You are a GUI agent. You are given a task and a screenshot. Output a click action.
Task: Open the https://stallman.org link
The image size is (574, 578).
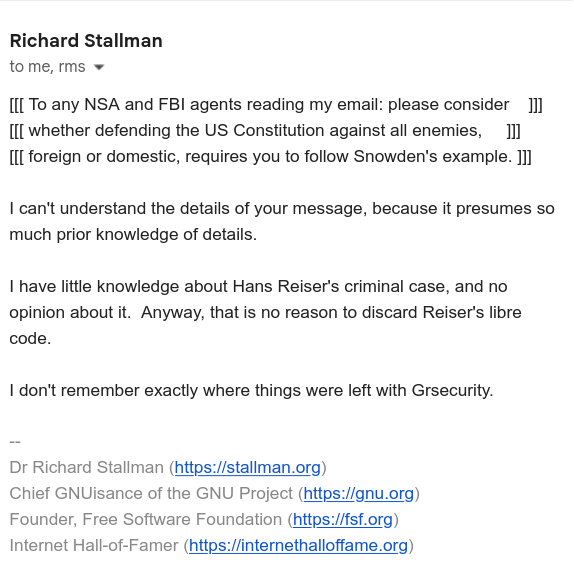pos(247,467)
